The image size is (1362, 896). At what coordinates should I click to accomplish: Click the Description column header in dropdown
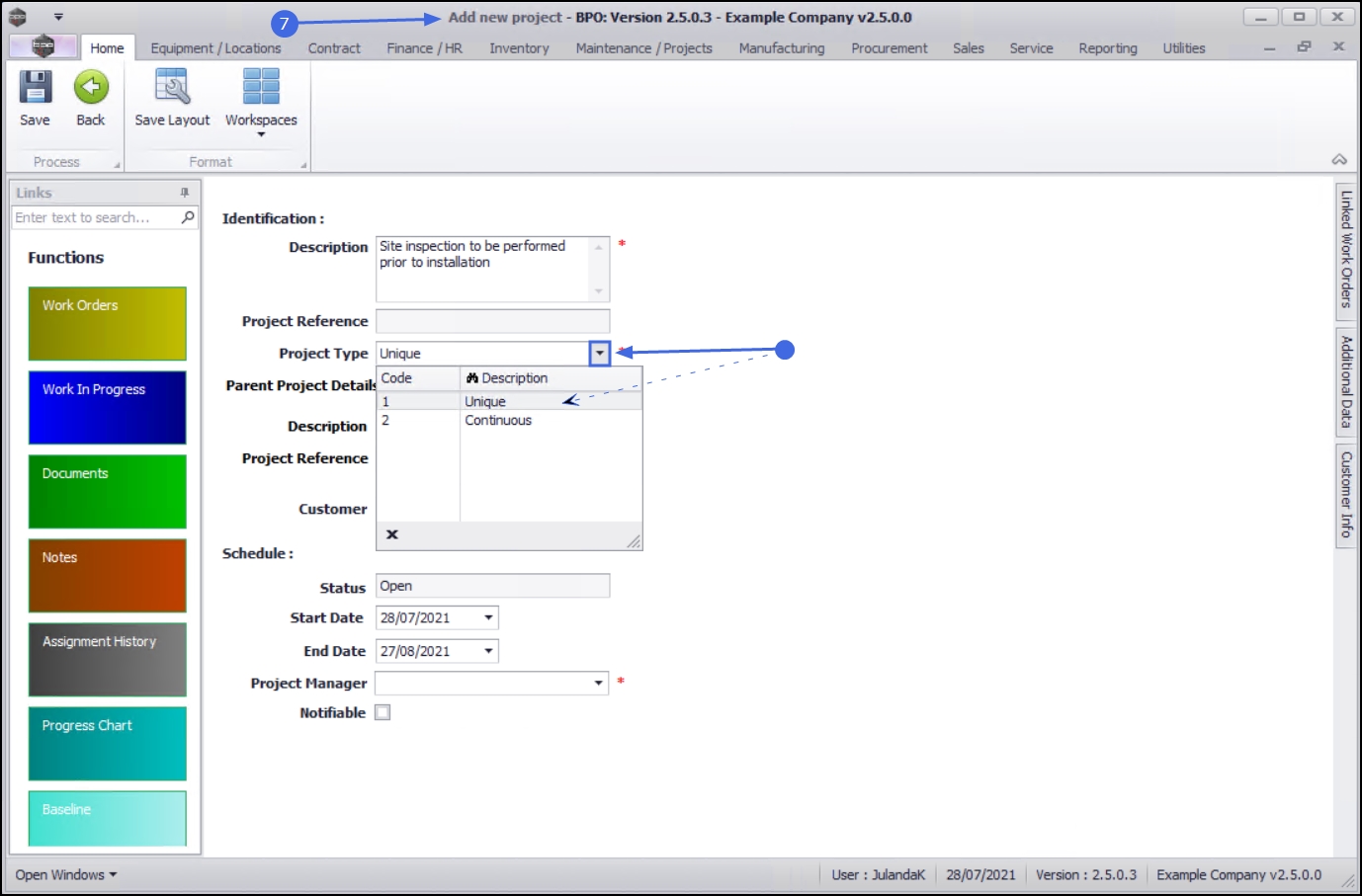point(552,378)
